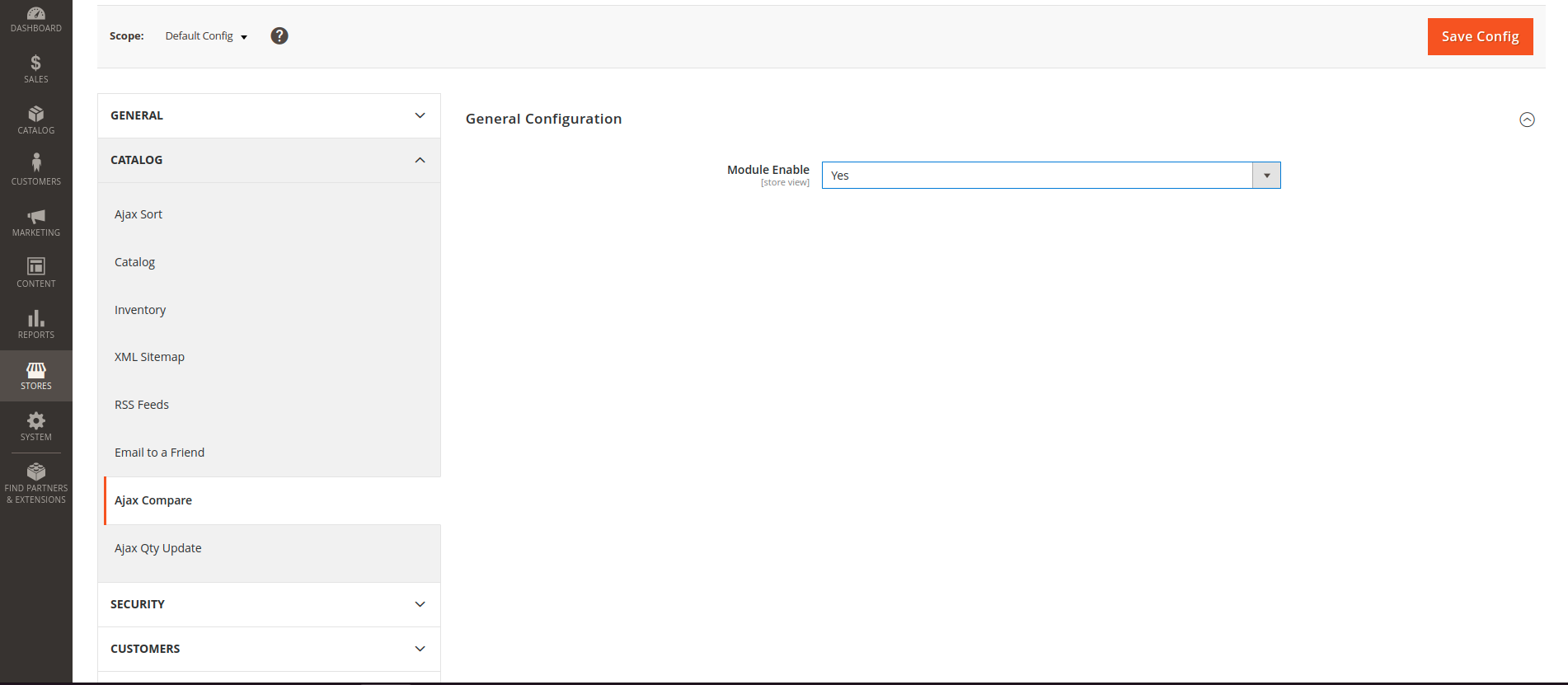
Task: Select the Ajax Compare config tab
Action: point(272,500)
